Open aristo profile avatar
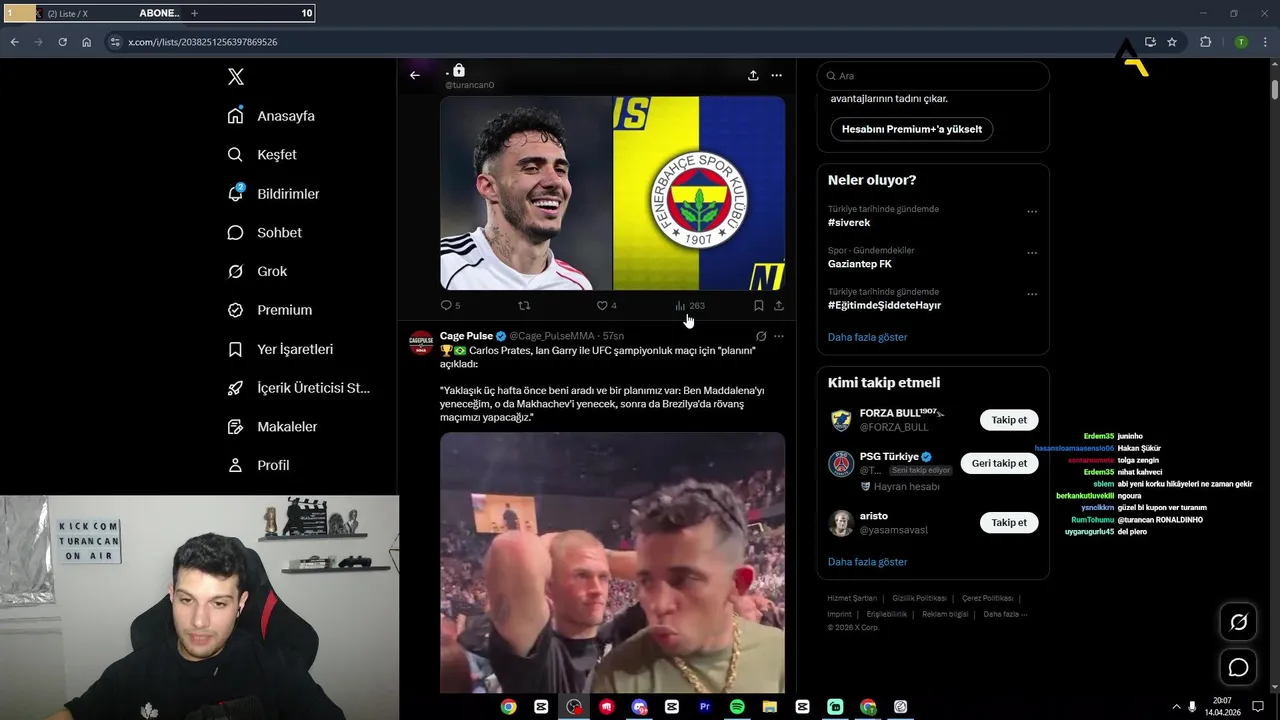The height and width of the screenshot is (720, 1280). 841,523
